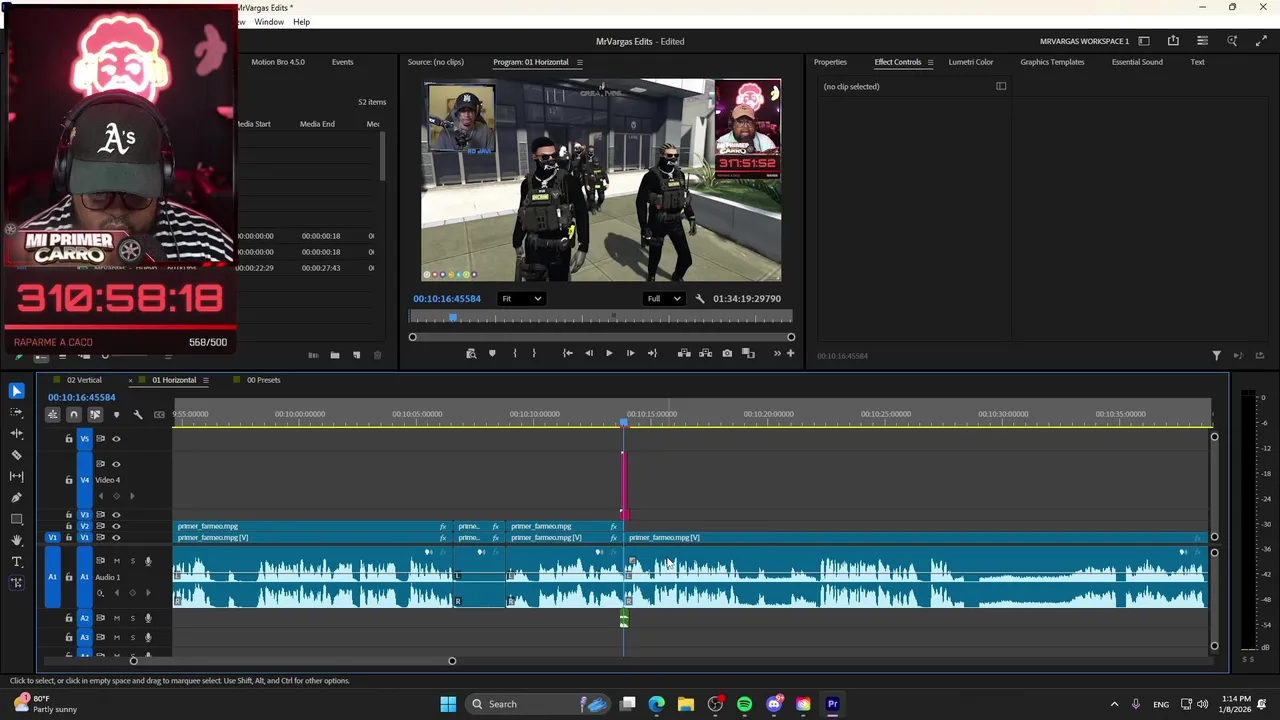Screen dimensions: 1280x720
Task: Adjust the timeline horizontal zoom scrollbar handle
Action: 452,661
